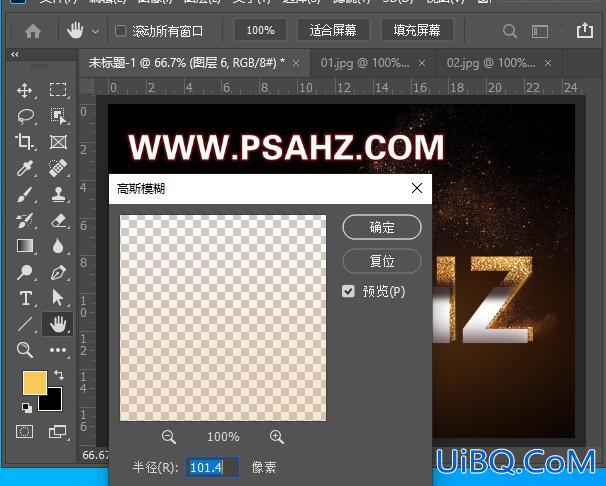Select the Horizontal Type tool
Viewport: 606px width, 486px height.
point(26,298)
